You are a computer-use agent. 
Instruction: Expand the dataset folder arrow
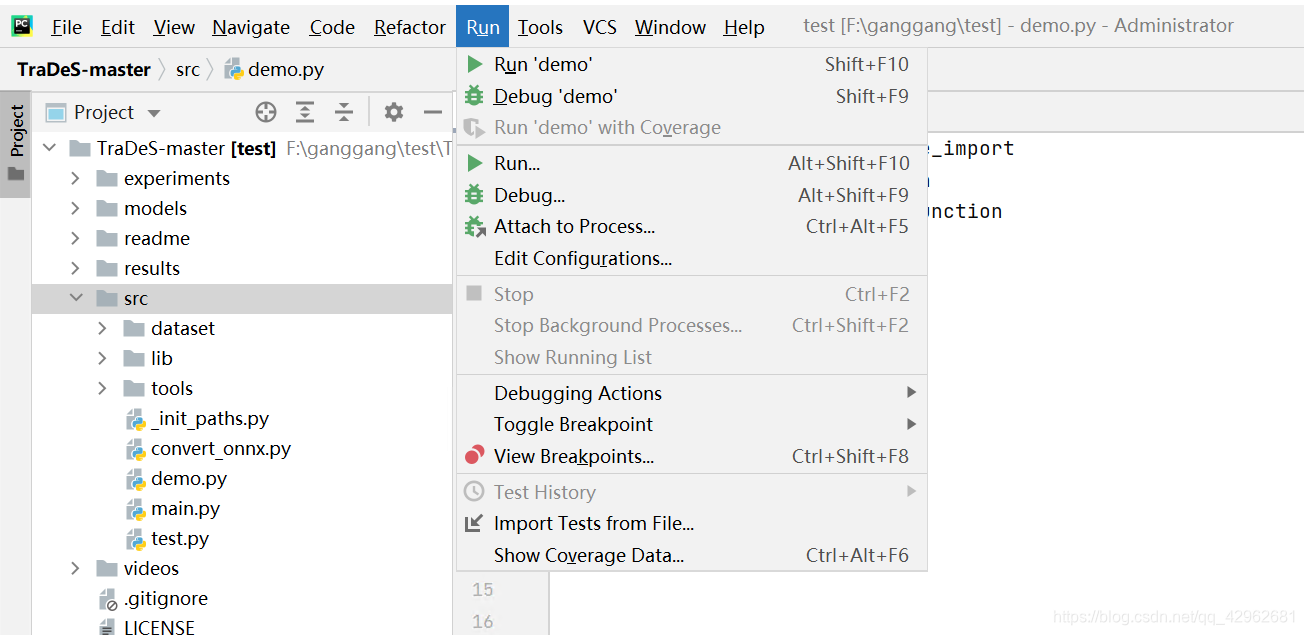[103, 329]
